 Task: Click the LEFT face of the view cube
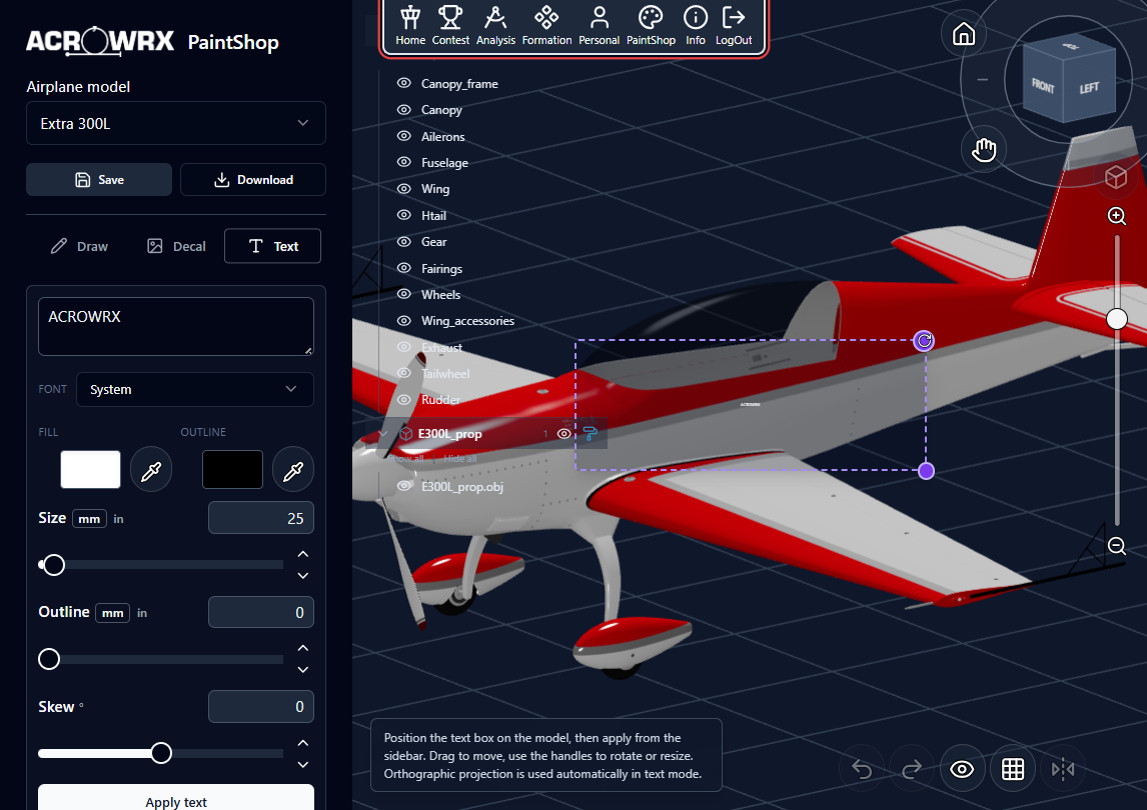[1088, 88]
